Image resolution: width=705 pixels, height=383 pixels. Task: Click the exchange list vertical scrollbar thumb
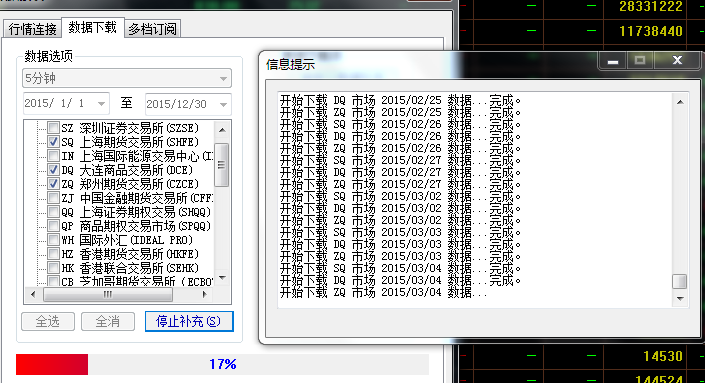click(x=222, y=165)
